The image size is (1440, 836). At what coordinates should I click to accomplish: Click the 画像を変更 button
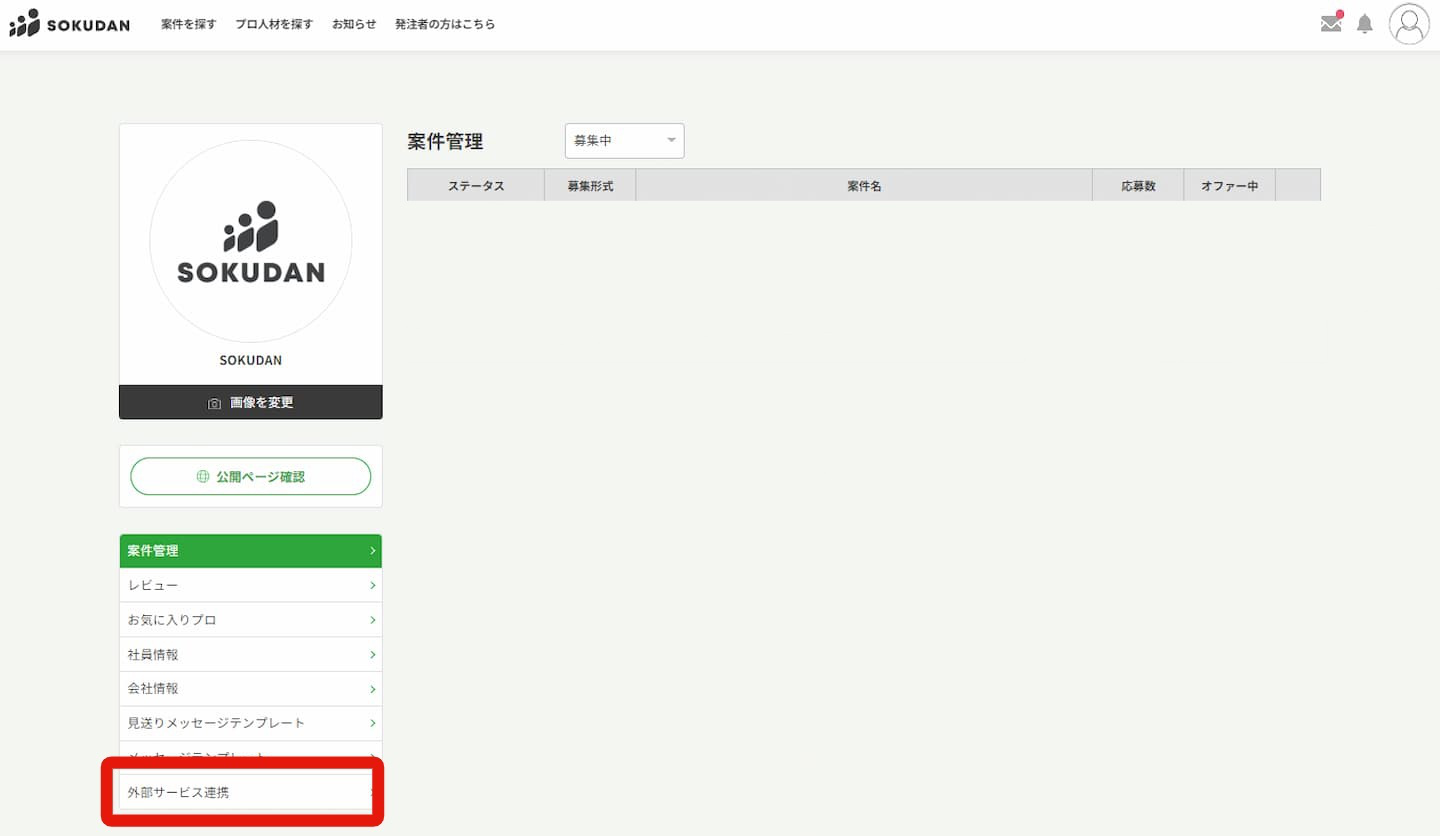(250, 402)
